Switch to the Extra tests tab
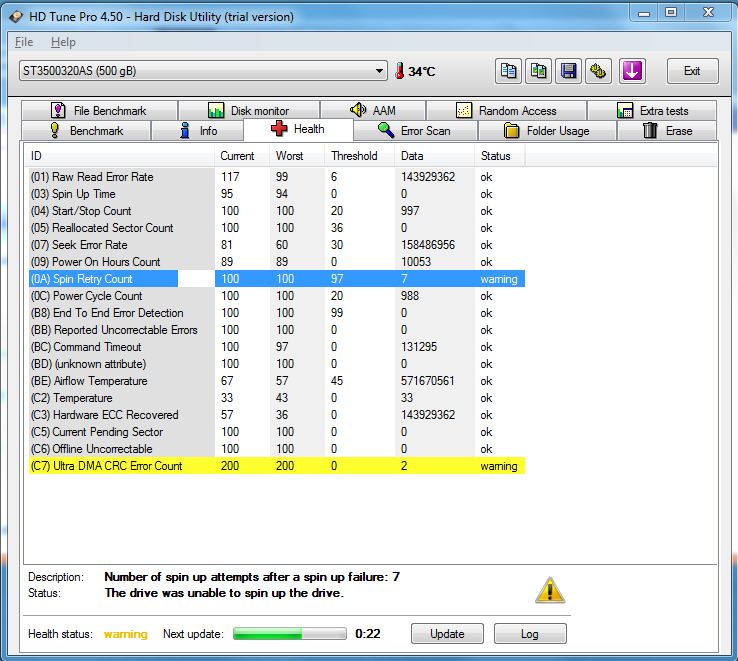The width and height of the screenshot is (738, 661). [652, 111]
